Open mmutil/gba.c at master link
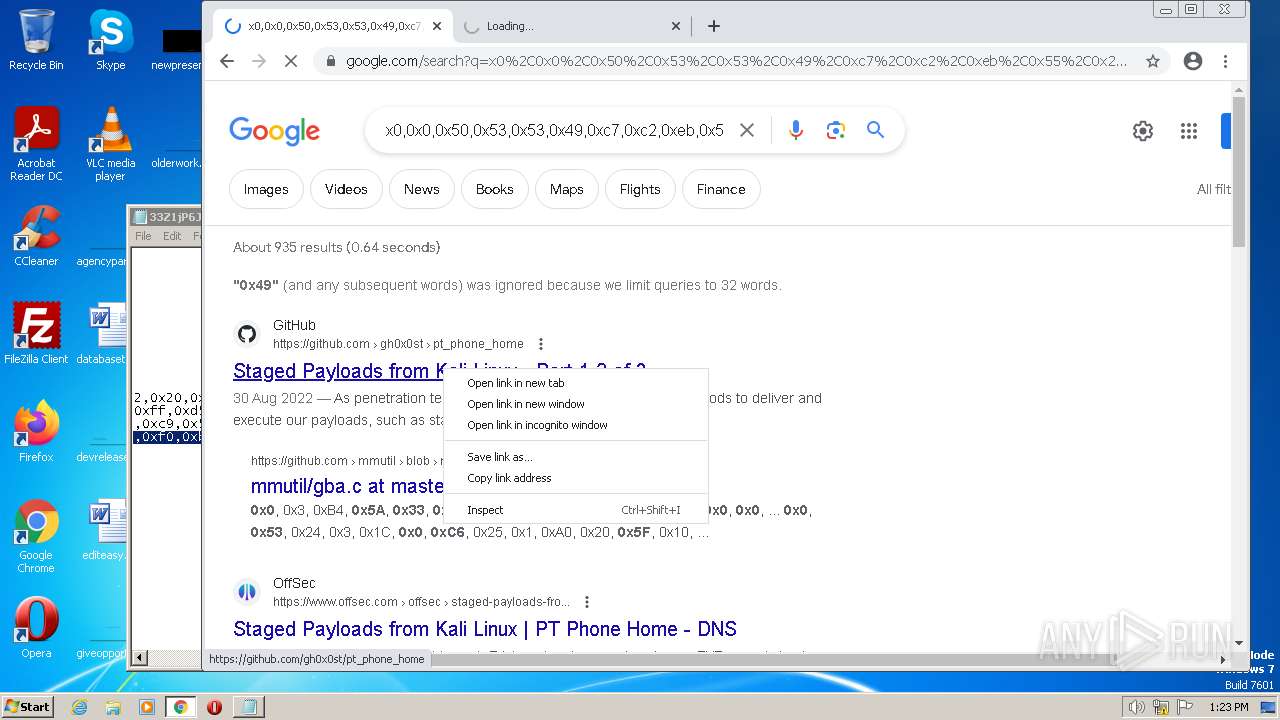This screenshot has height=720, width=1280. [x=347, y=486]
